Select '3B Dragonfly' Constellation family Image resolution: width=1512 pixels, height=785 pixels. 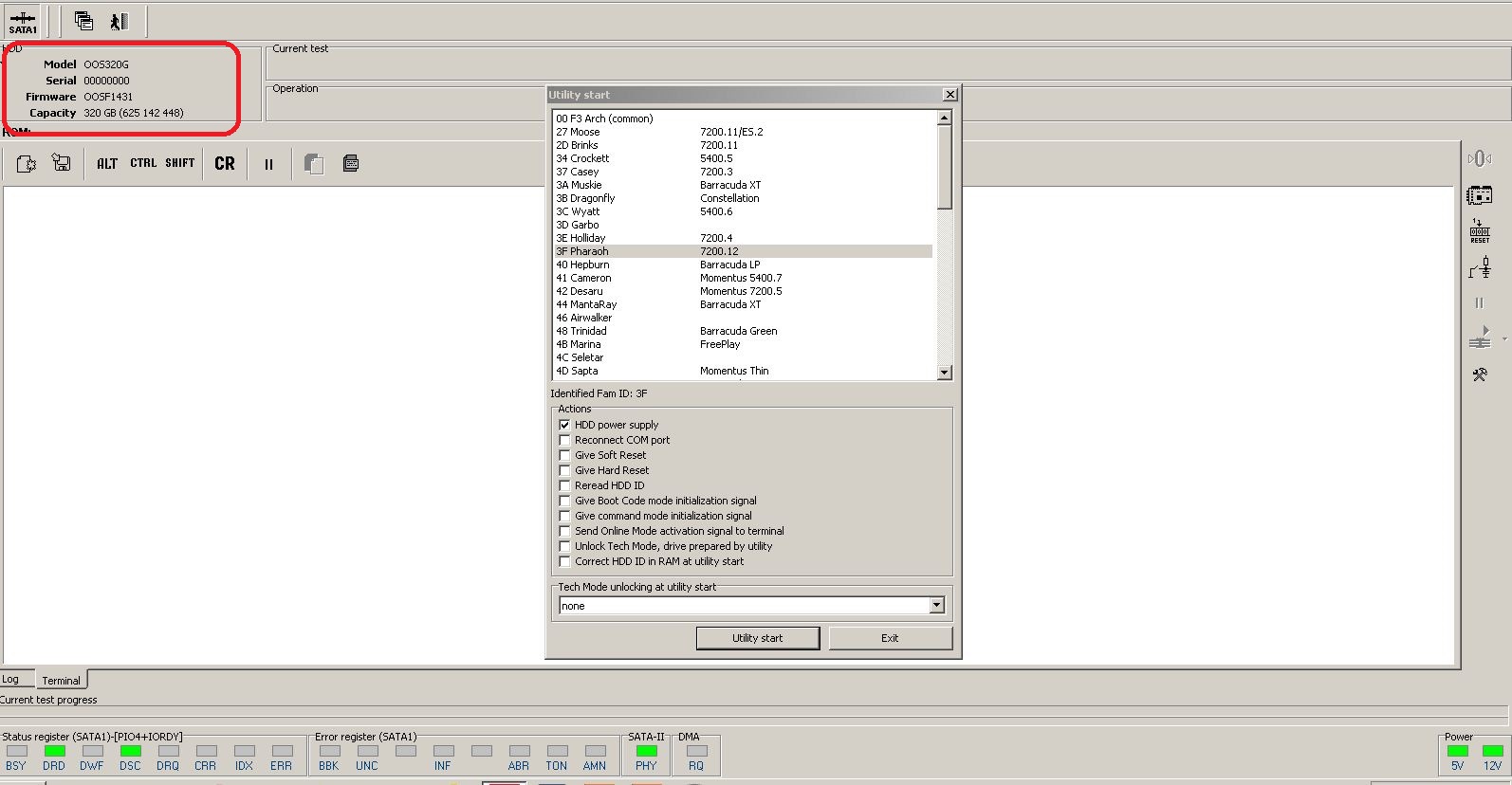point(744,198)
